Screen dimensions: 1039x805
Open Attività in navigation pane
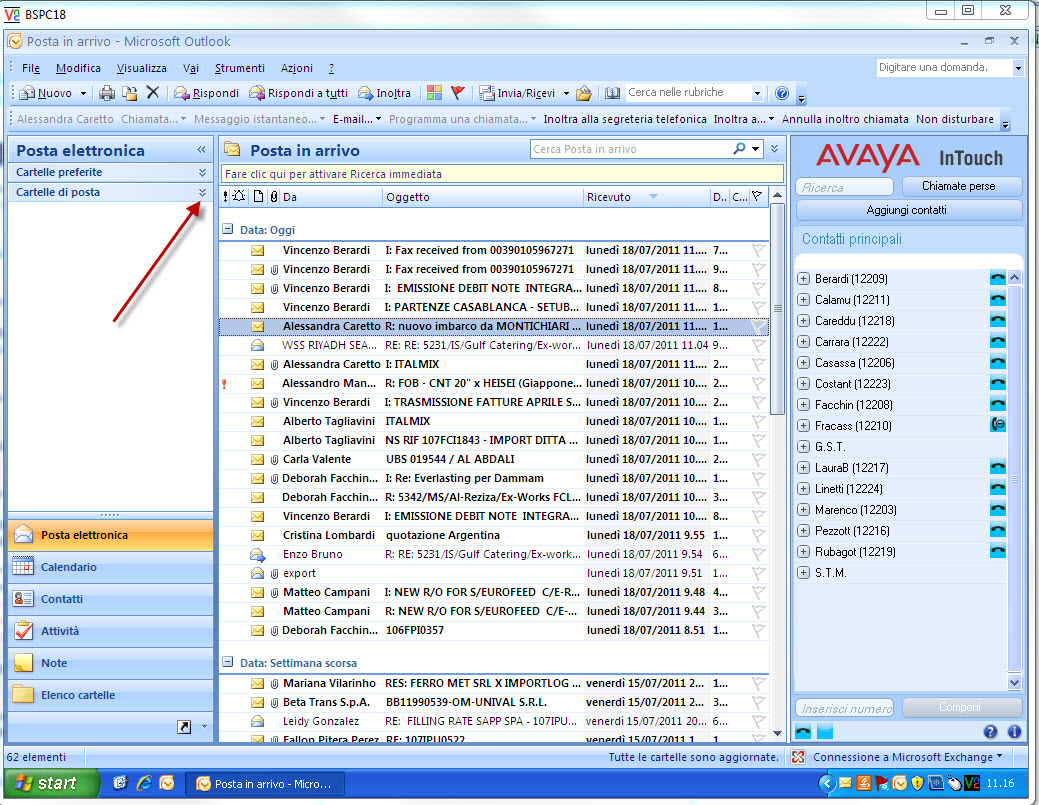111,631
